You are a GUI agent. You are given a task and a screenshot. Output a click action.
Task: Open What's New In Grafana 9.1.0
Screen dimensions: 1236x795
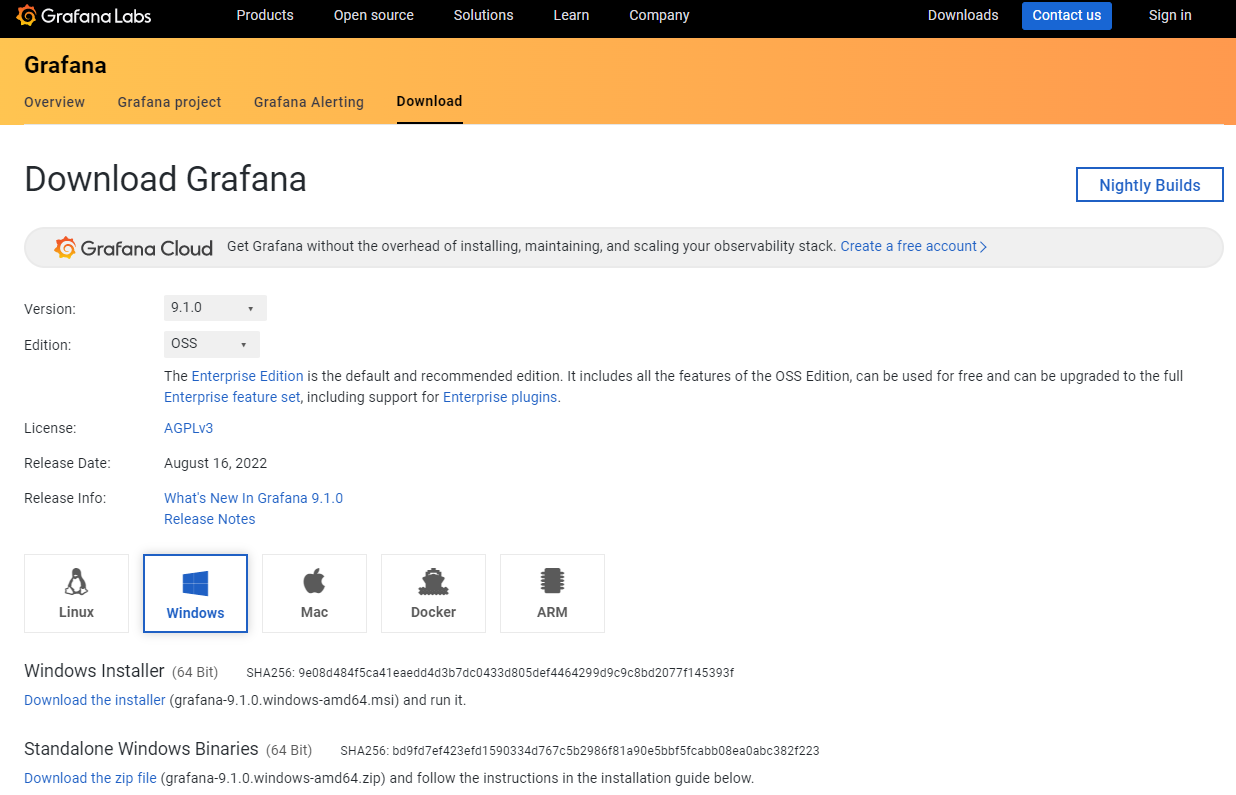coord(253,498)
